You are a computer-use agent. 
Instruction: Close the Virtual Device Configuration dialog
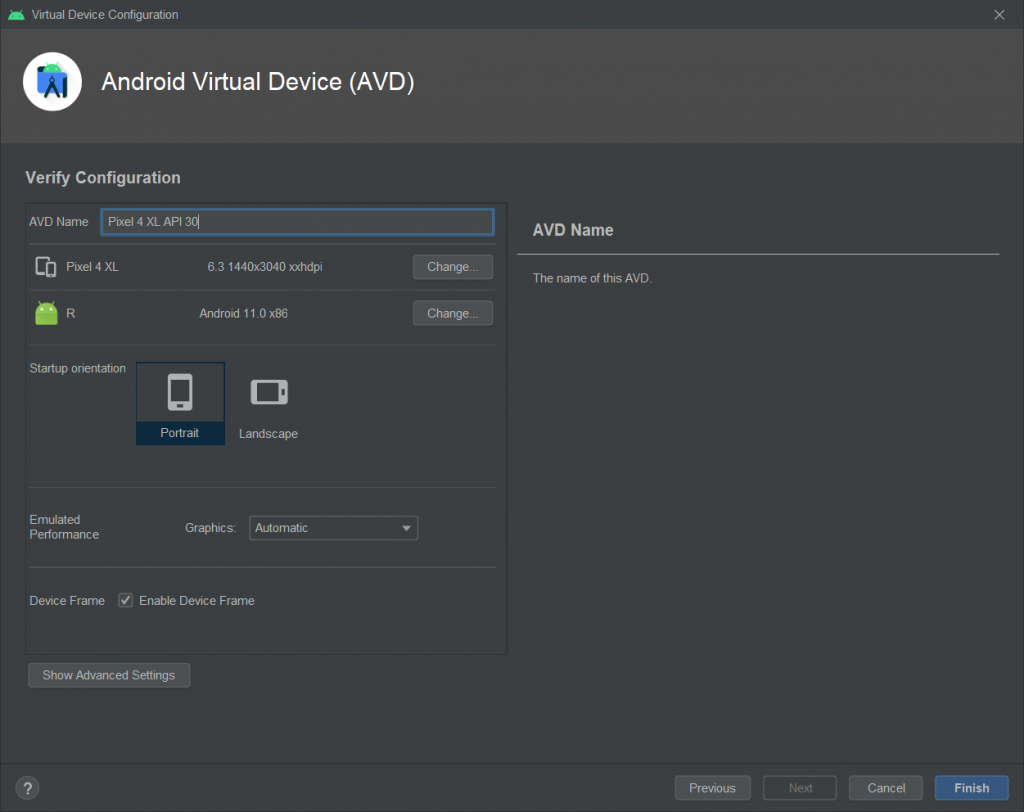coord(999,14)
